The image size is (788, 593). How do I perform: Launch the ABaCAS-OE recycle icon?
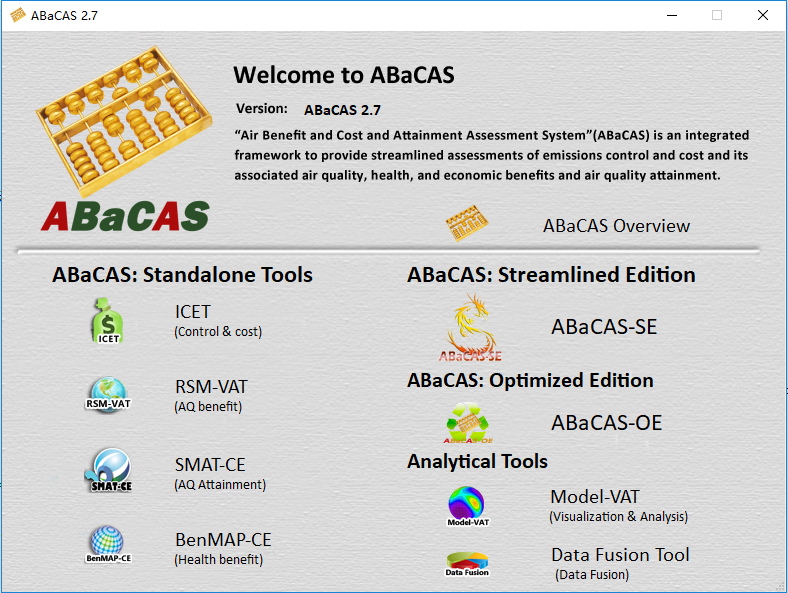[467, 423]
